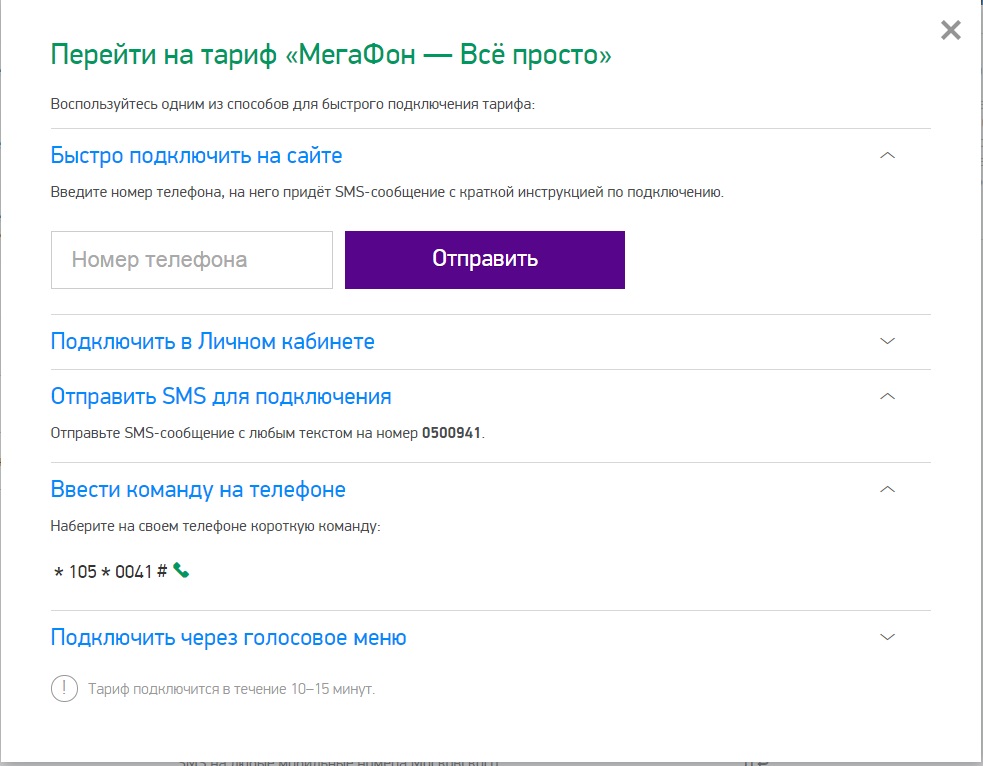Screen dimensions: 983x766
Task: Collapse the «Ввести команду на телефоне» section
Action: (x=885, y=488)
